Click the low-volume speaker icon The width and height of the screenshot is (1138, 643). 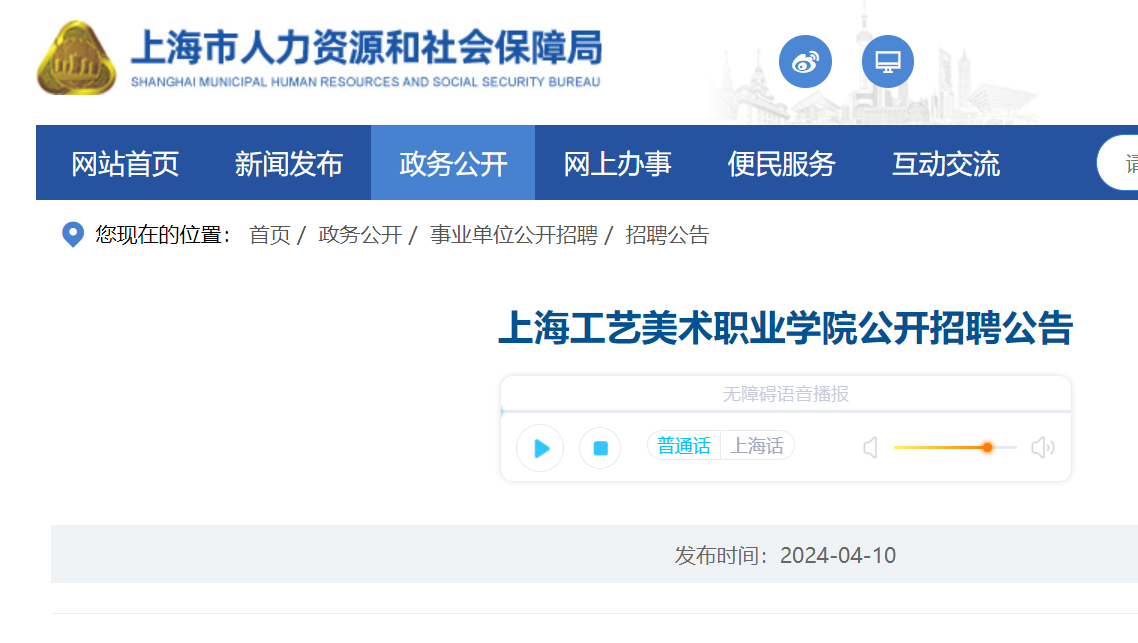coord(871,448)
